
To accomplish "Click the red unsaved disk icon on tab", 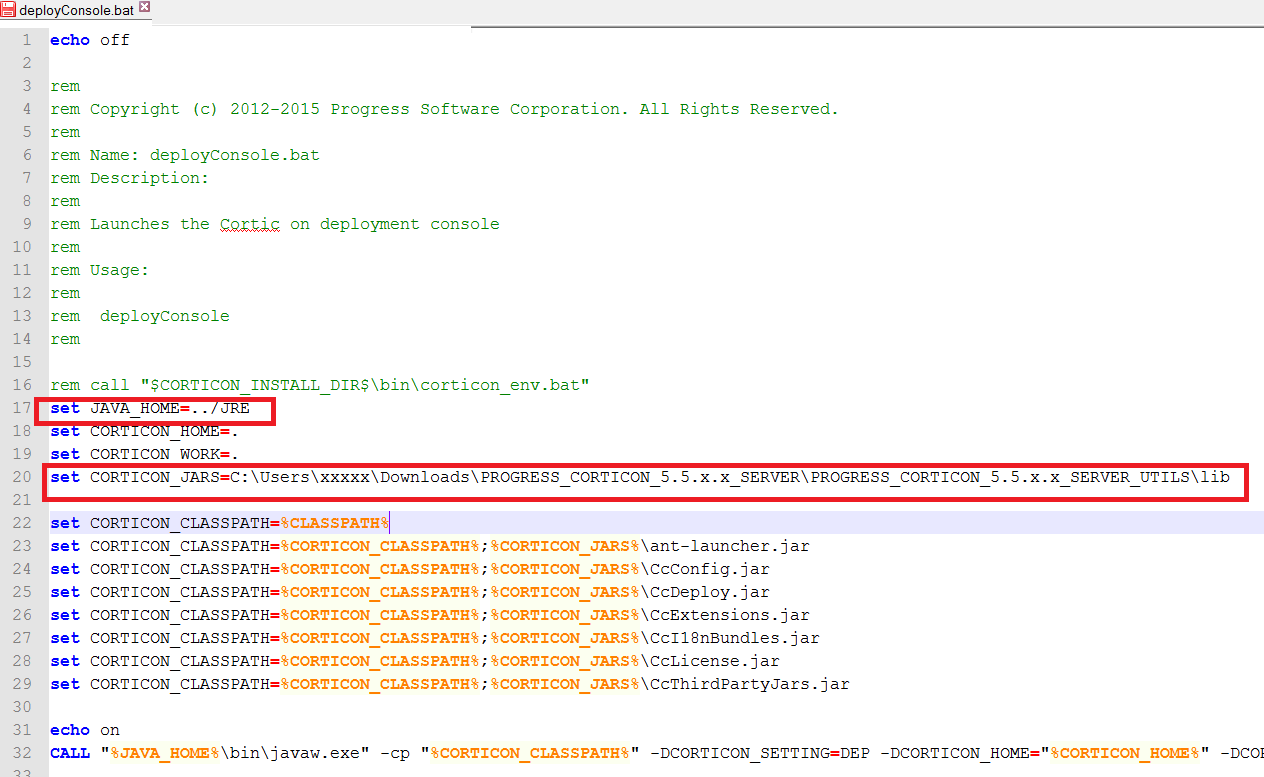I will pyautogui.click(x=9, y=10).
